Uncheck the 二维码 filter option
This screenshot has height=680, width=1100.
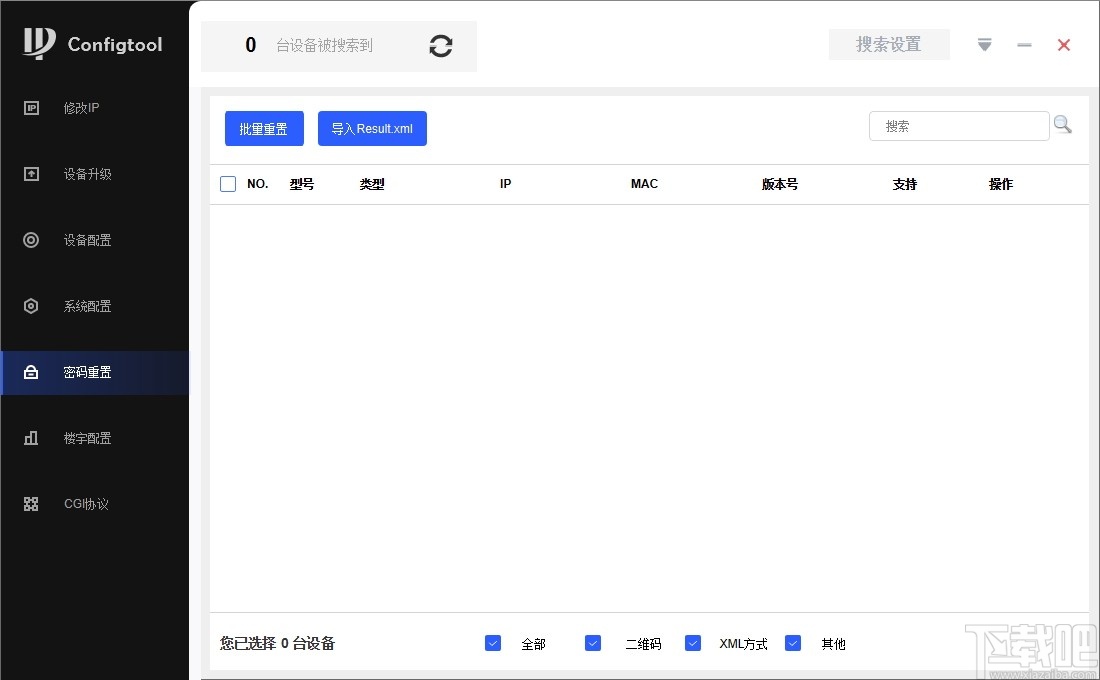593,643
